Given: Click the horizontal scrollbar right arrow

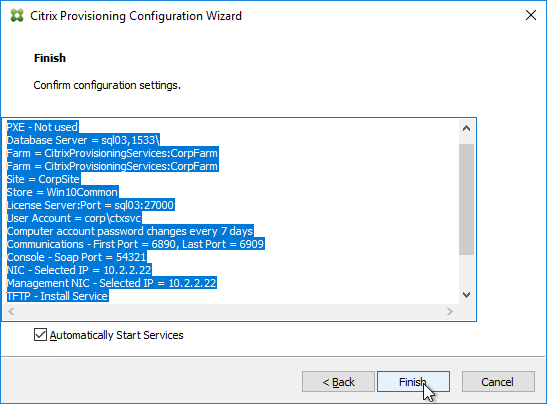Looking at the screenshot, I should (450, 311).
